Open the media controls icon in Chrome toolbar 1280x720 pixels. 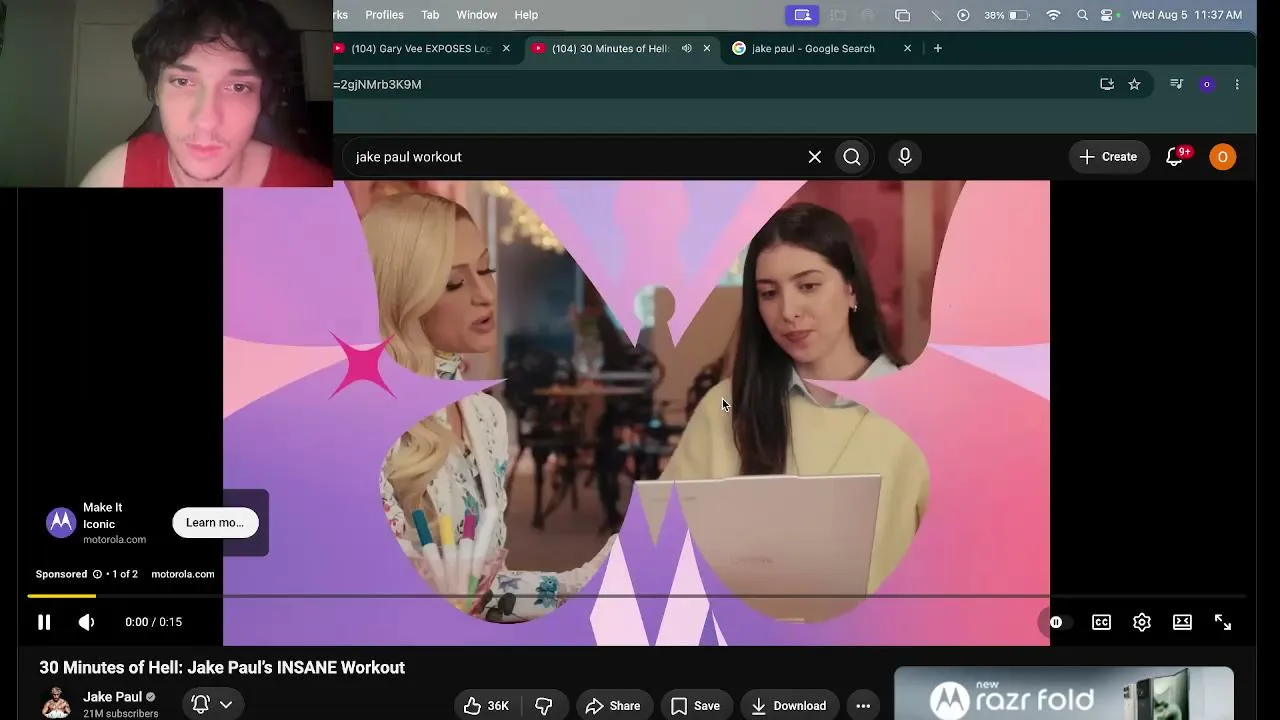click(x=1177, y=85)
